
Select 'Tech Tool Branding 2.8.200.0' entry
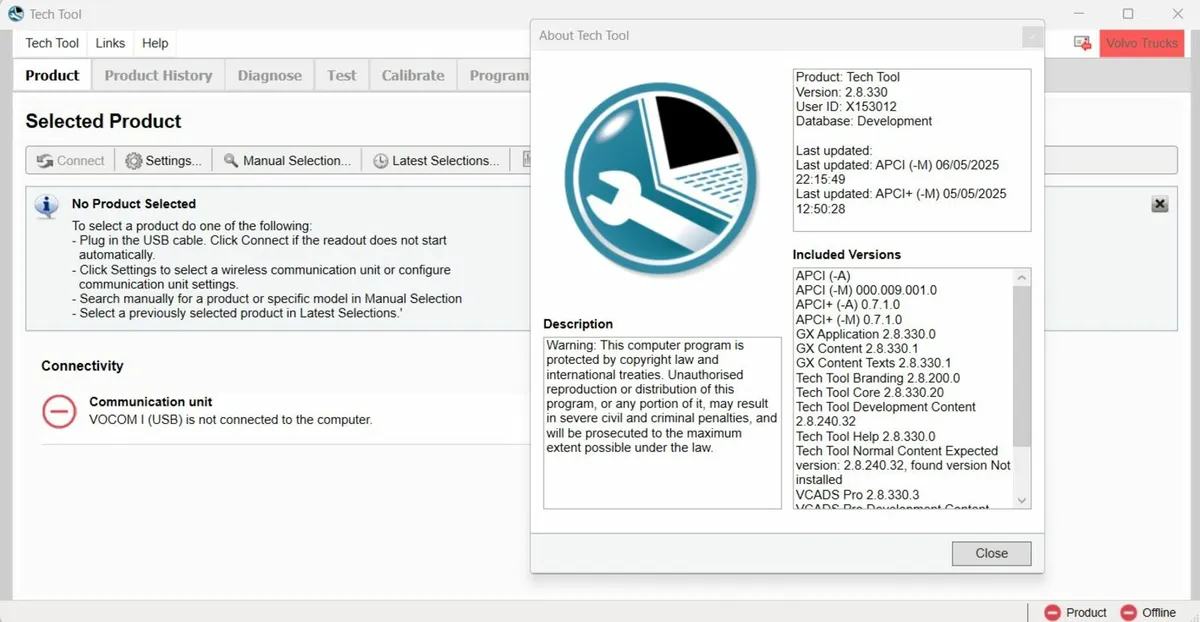click(x=878, y=378)
